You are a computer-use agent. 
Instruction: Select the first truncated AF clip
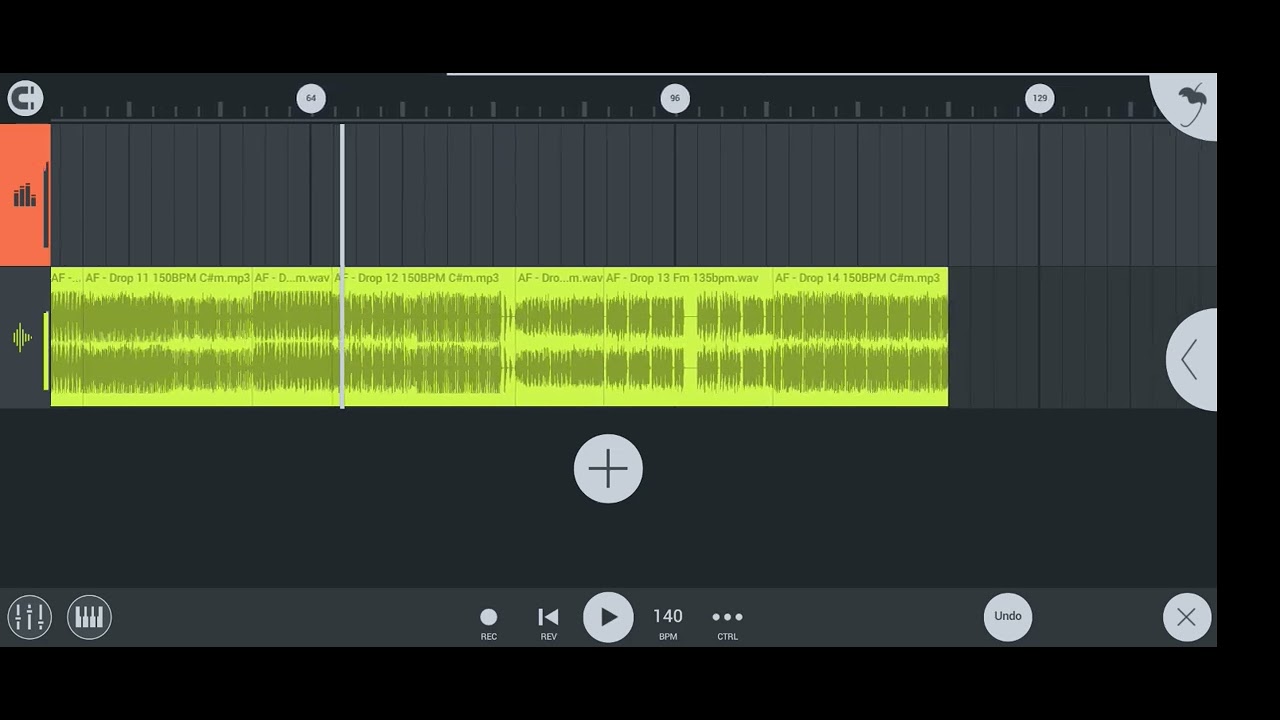click(x=67, y=337)
